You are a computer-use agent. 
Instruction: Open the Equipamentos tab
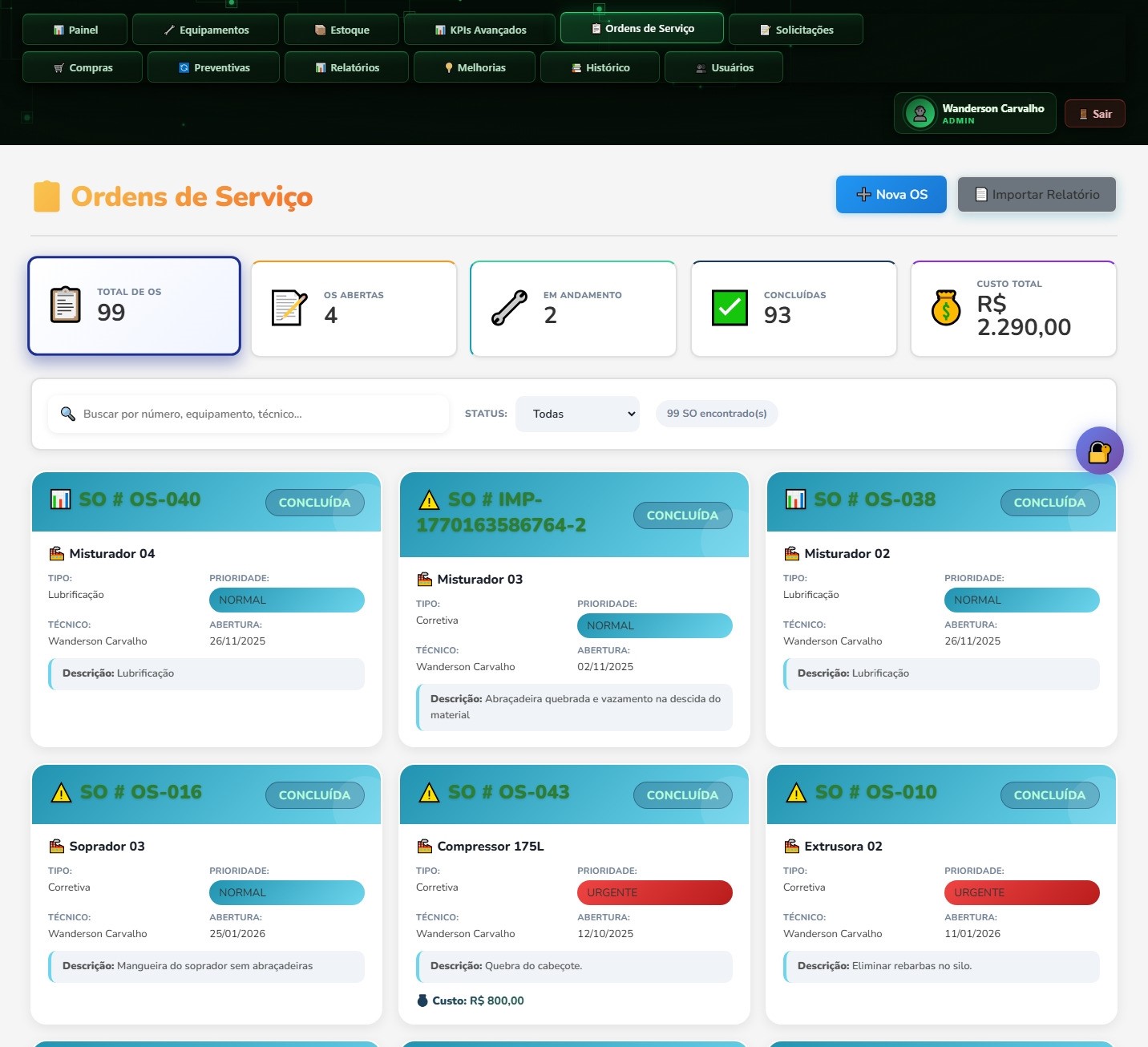click(x=205, y=30)
